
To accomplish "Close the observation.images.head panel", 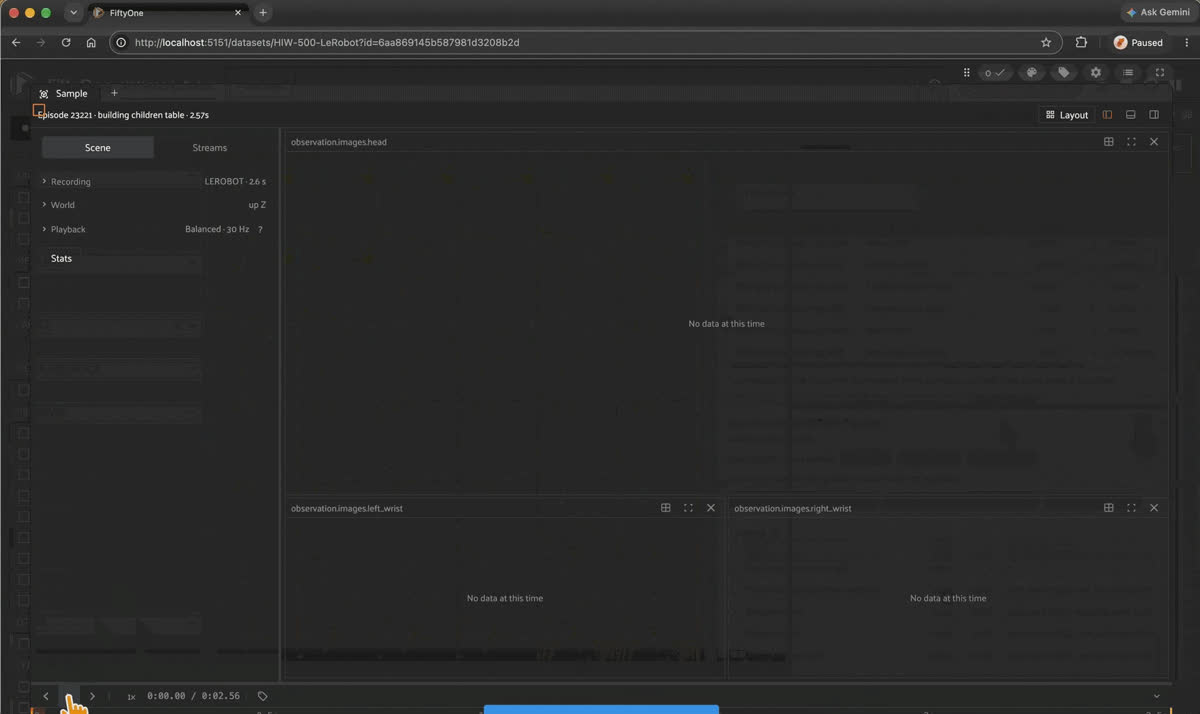I will (1154, 142).
